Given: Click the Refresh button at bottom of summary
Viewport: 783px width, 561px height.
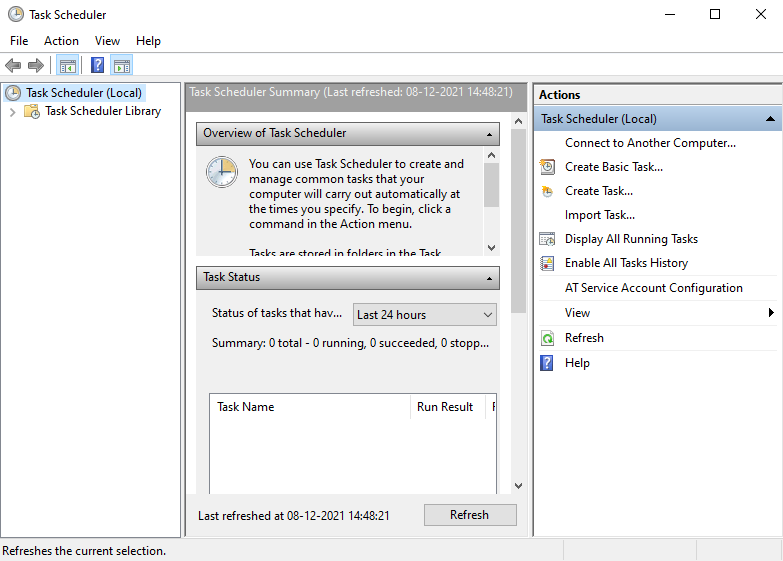Looking at the screenshot, I should tap(470, 515).
